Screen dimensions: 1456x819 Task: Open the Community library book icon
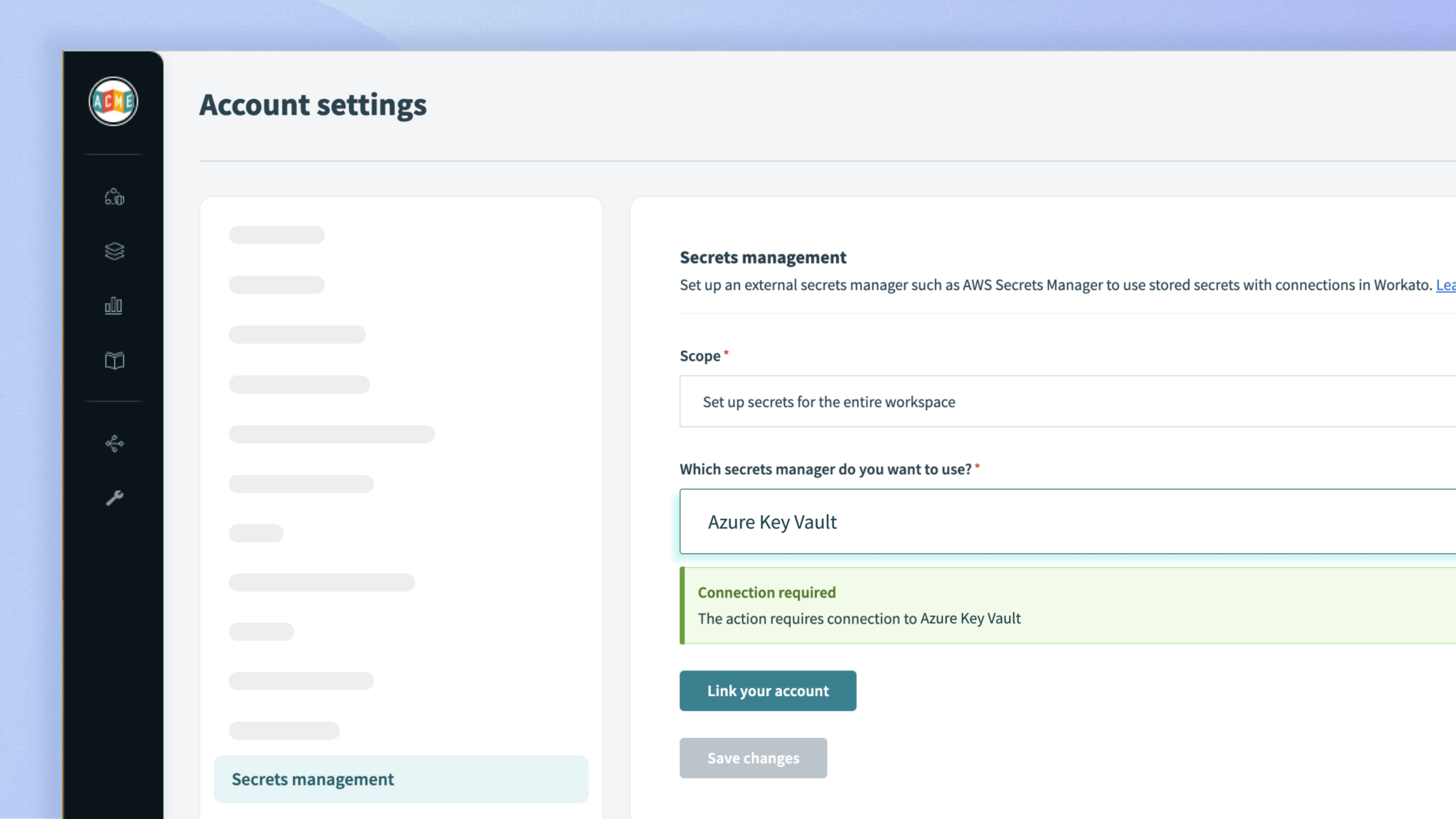point(113,360)
